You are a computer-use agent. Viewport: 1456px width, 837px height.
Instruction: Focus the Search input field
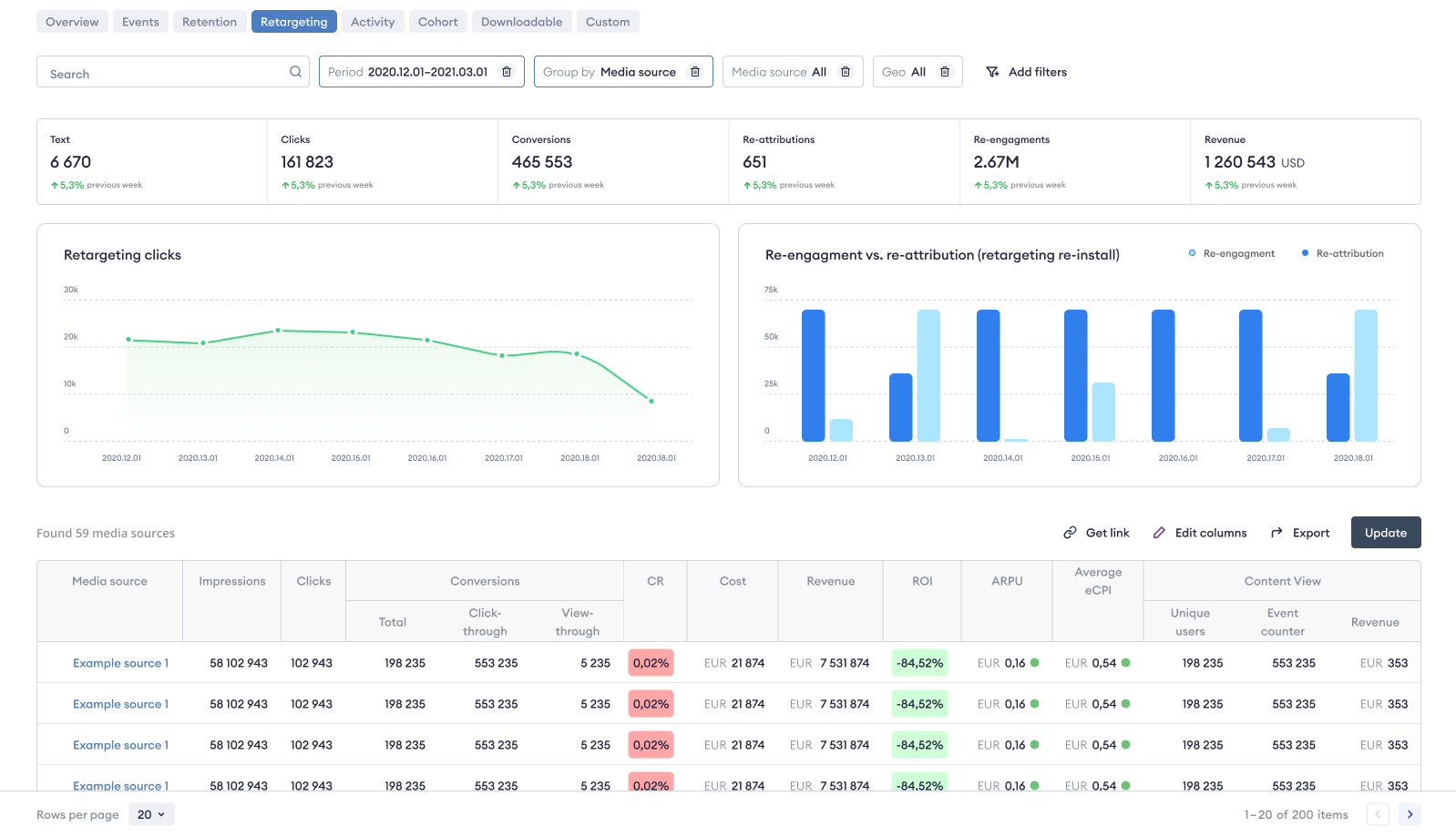click(x=164, y=73)
